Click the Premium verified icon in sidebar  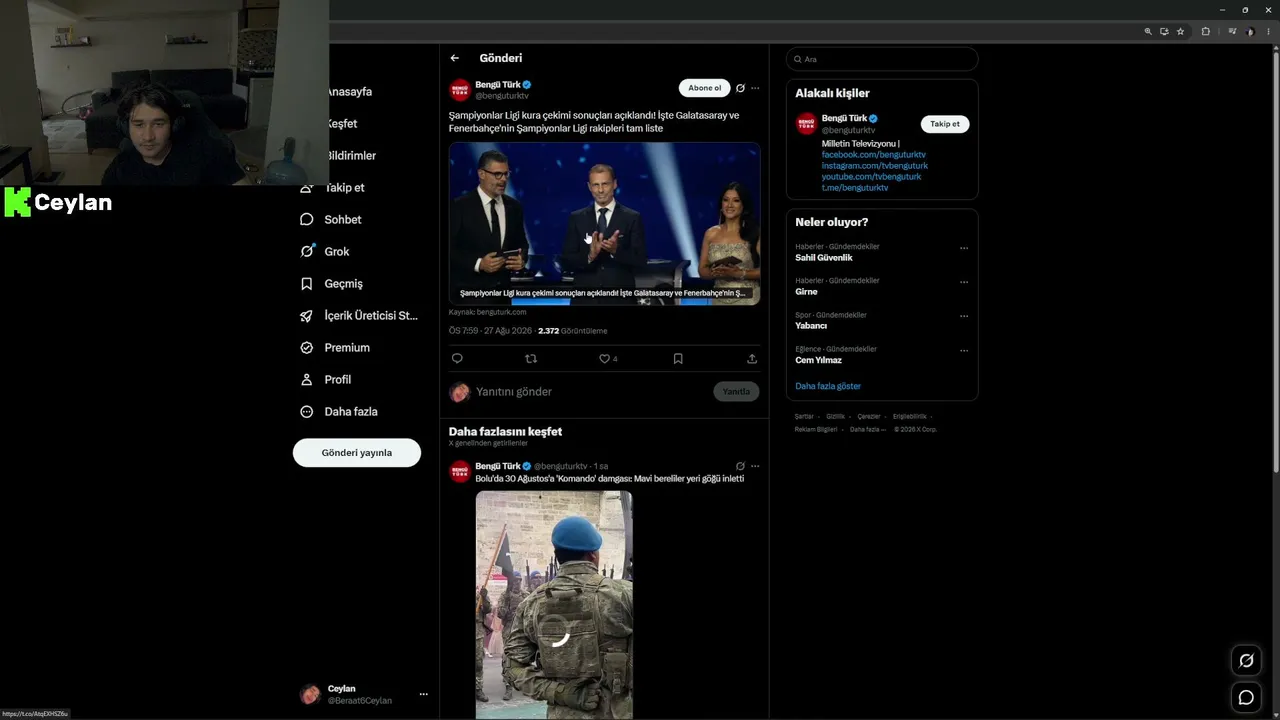coord(307,348)
